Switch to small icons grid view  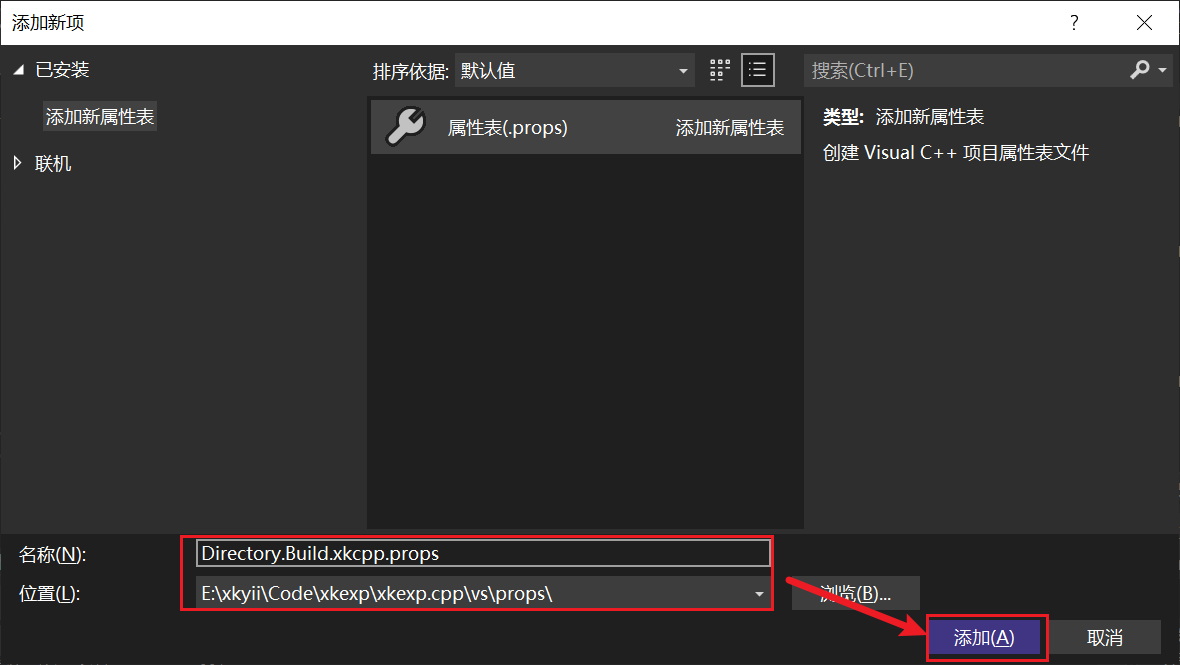click(720, 71)
